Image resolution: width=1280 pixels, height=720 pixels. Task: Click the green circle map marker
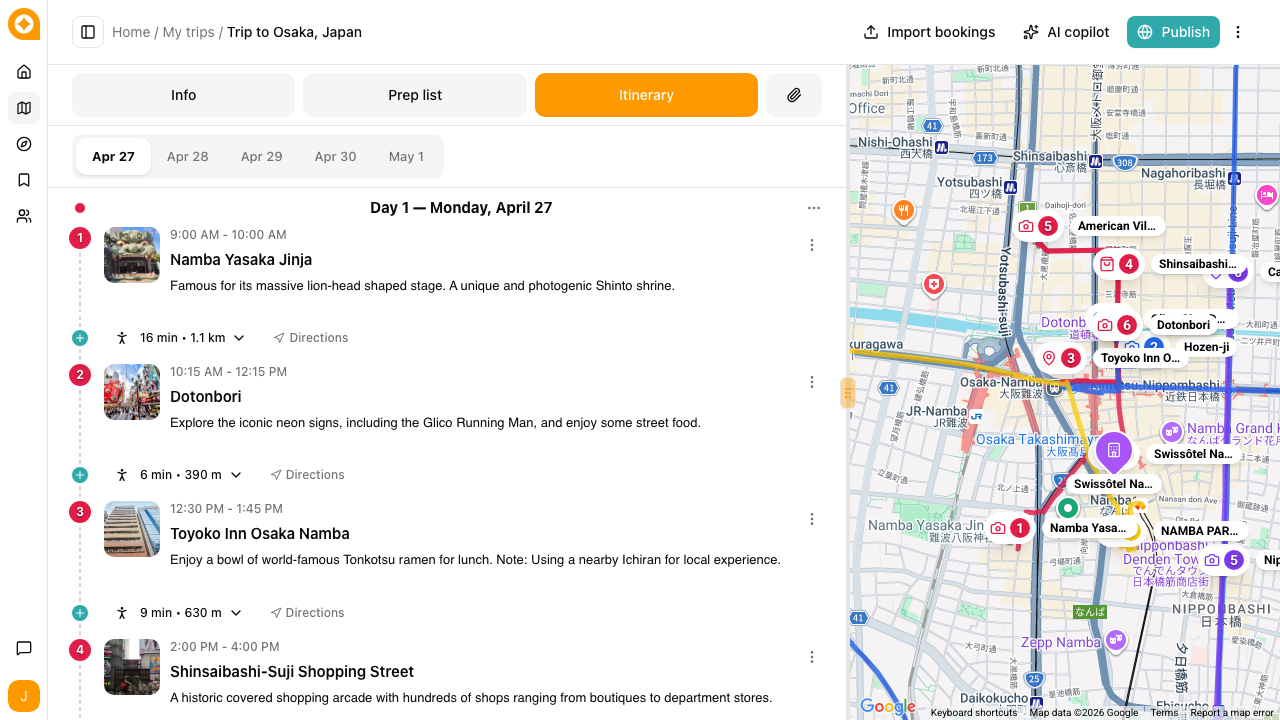[1068, 508]
